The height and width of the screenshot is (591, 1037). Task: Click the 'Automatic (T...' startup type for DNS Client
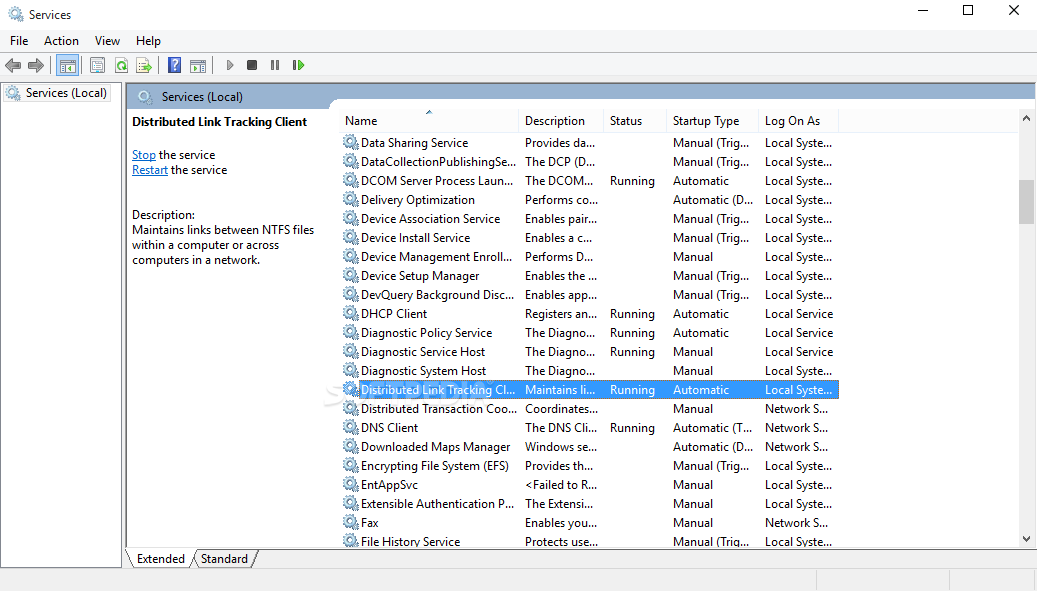(712, 428)
